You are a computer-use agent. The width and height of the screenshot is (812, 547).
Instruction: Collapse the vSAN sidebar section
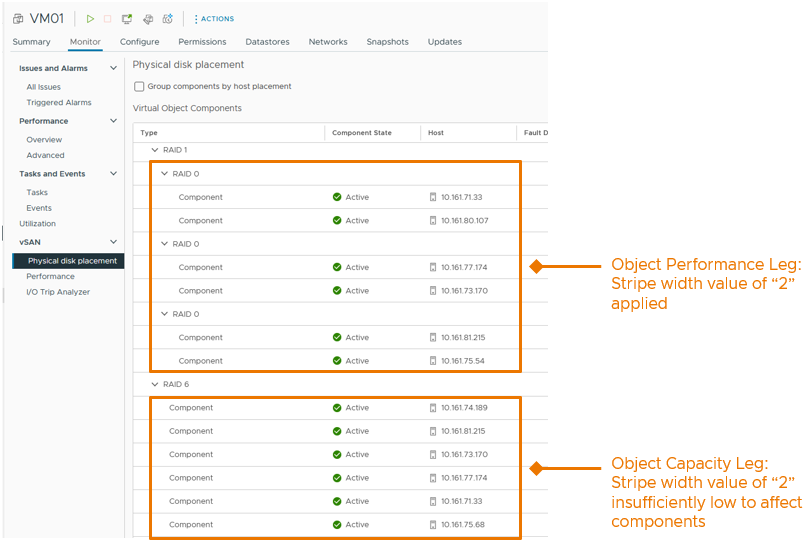tap(113, 242)
